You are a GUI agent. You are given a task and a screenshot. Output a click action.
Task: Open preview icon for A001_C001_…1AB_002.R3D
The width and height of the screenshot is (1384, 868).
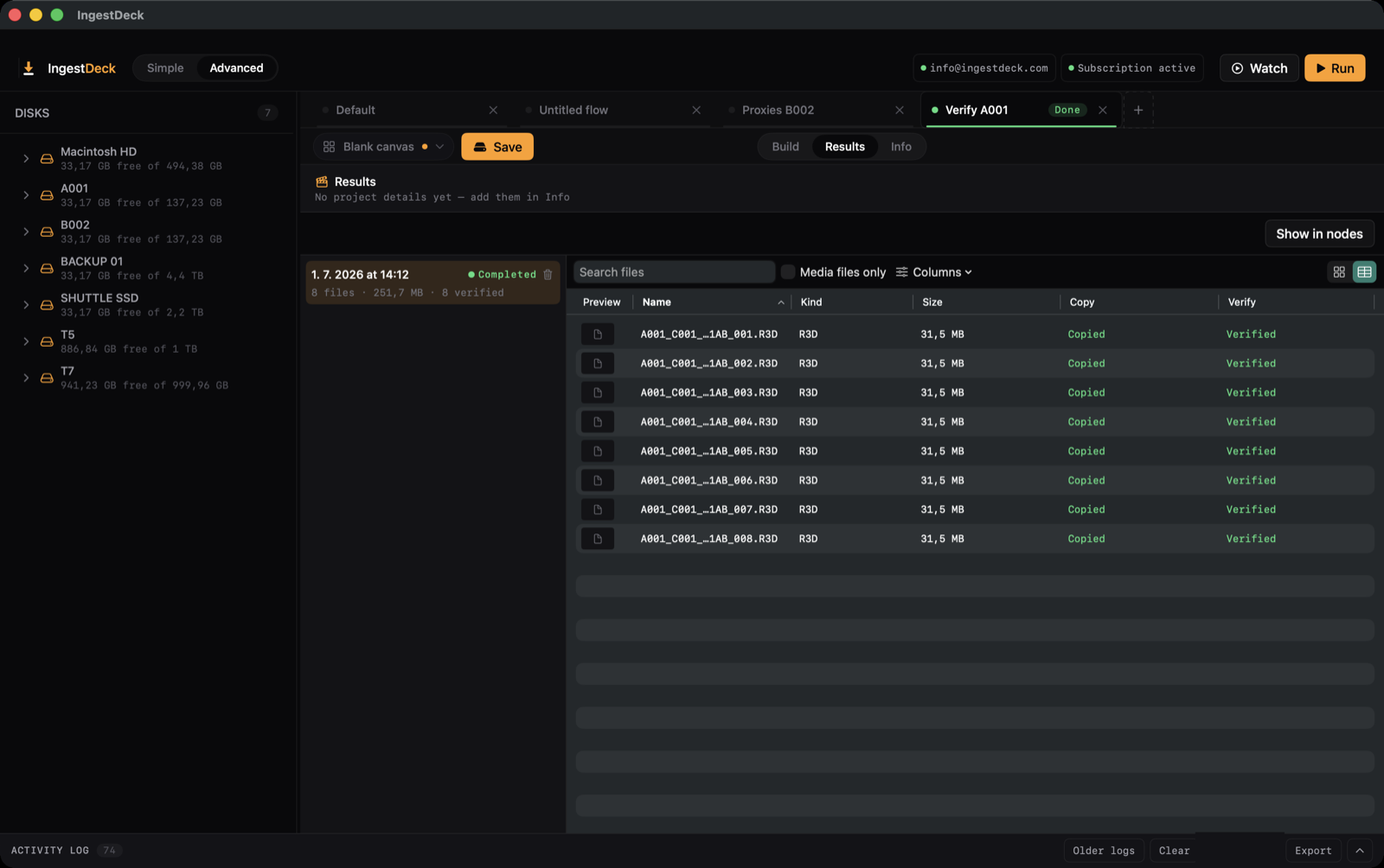[598, 363]
